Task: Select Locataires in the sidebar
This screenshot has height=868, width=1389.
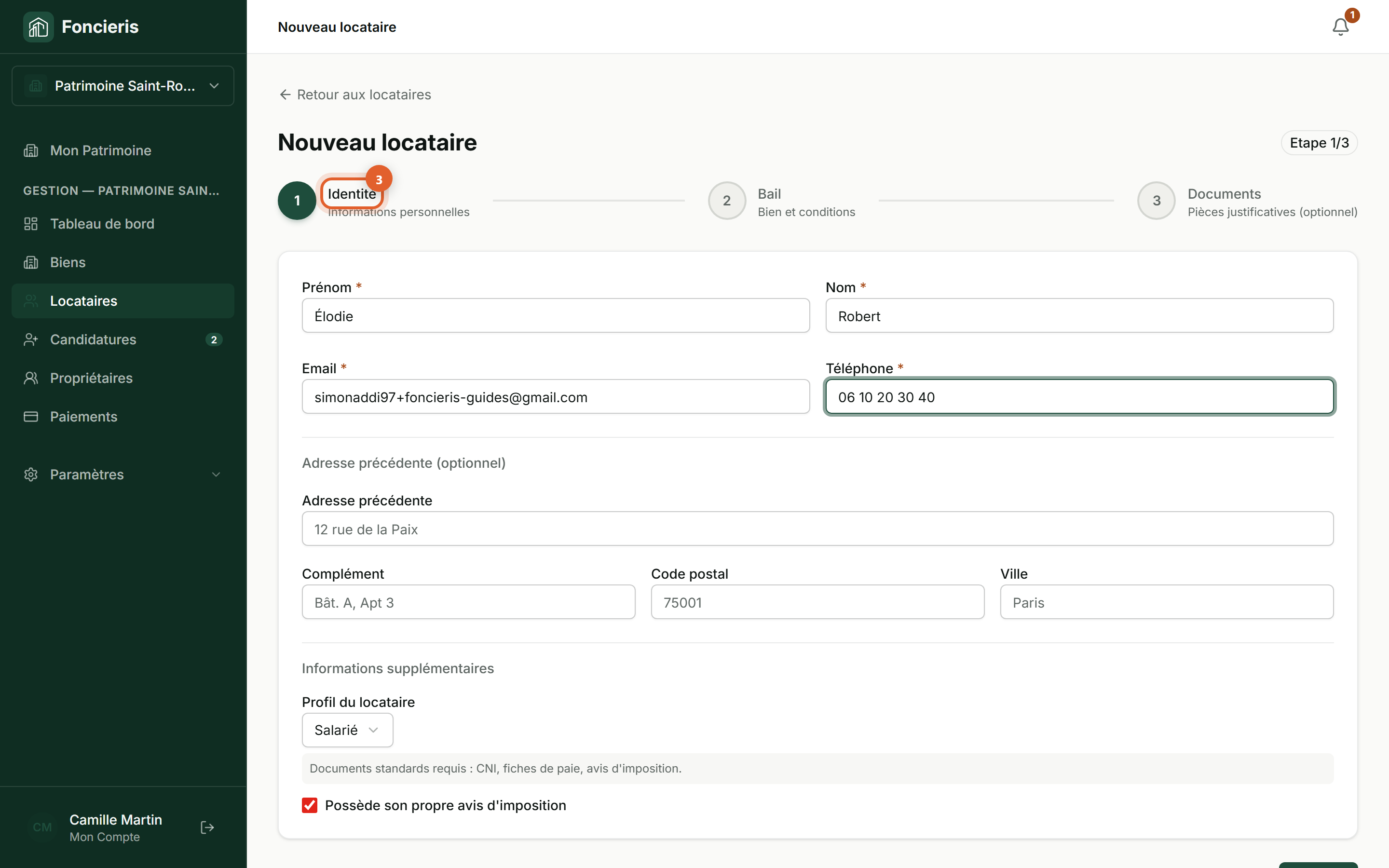Action: click(x=123, y=301)
